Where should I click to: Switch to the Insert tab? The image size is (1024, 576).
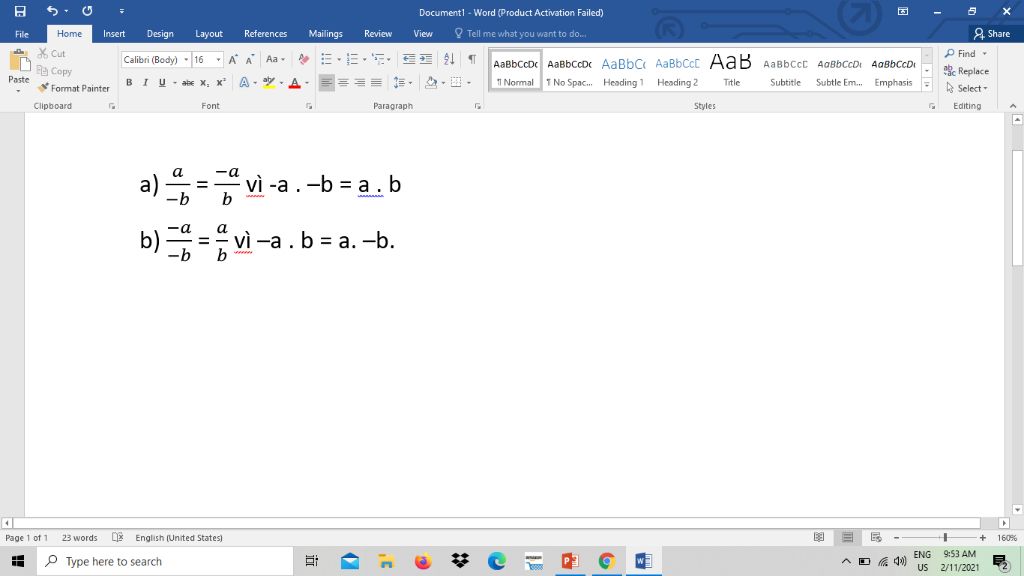[114, 33]
